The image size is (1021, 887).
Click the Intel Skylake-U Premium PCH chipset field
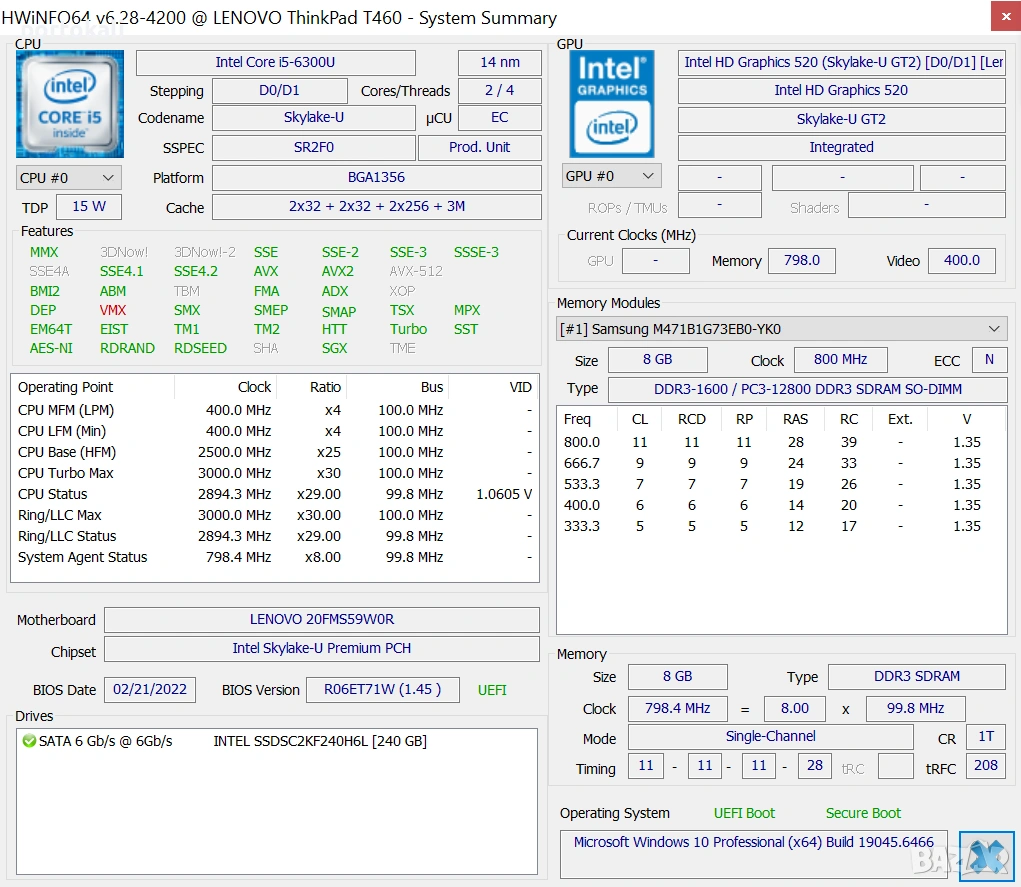[x=321, y=648]
